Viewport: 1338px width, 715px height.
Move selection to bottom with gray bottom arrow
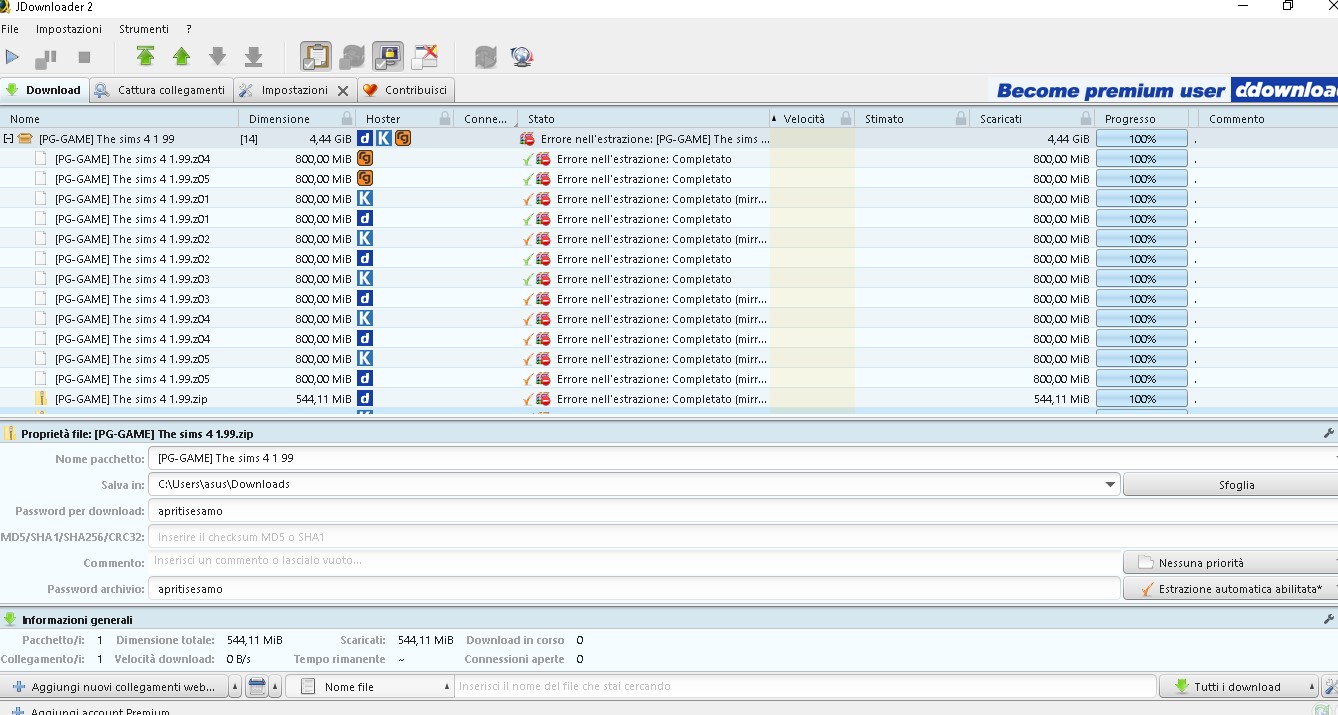pos(254,57)
